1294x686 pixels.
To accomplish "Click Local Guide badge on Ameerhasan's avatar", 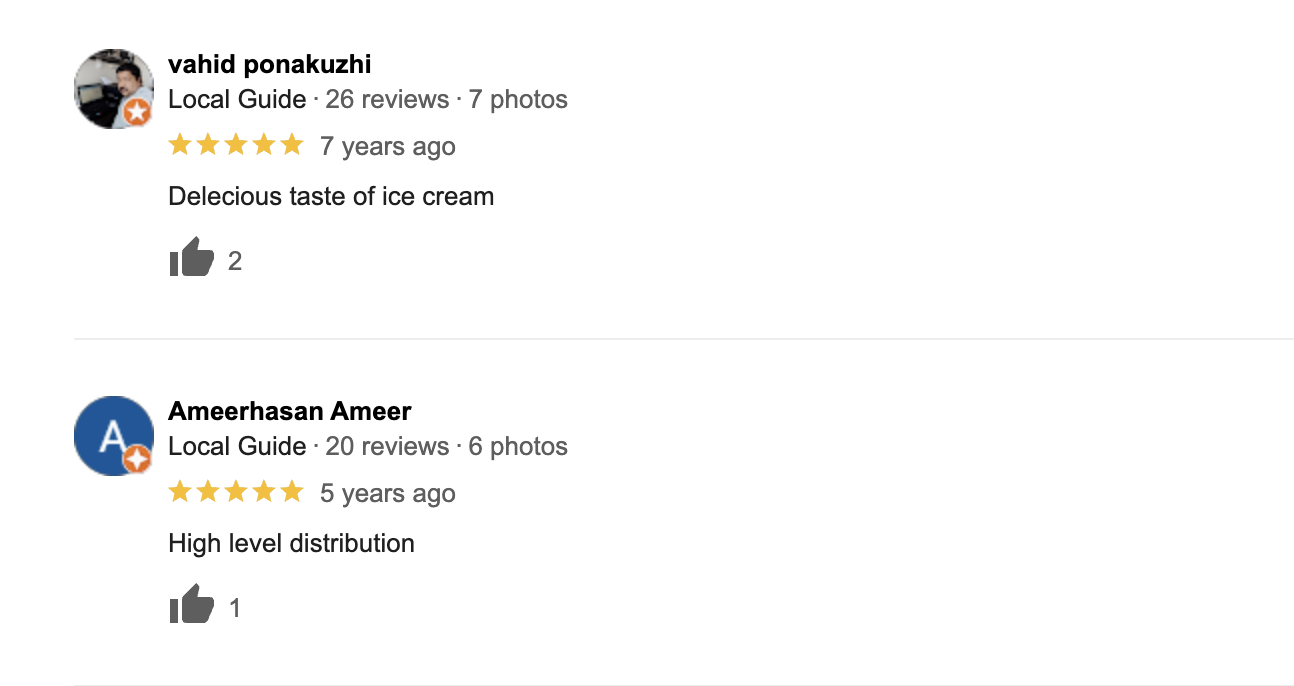I will 138,459.
